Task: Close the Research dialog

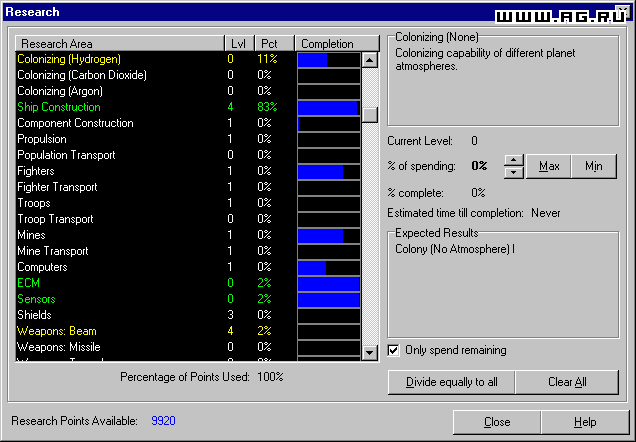Action: click(x=497, y=422)
